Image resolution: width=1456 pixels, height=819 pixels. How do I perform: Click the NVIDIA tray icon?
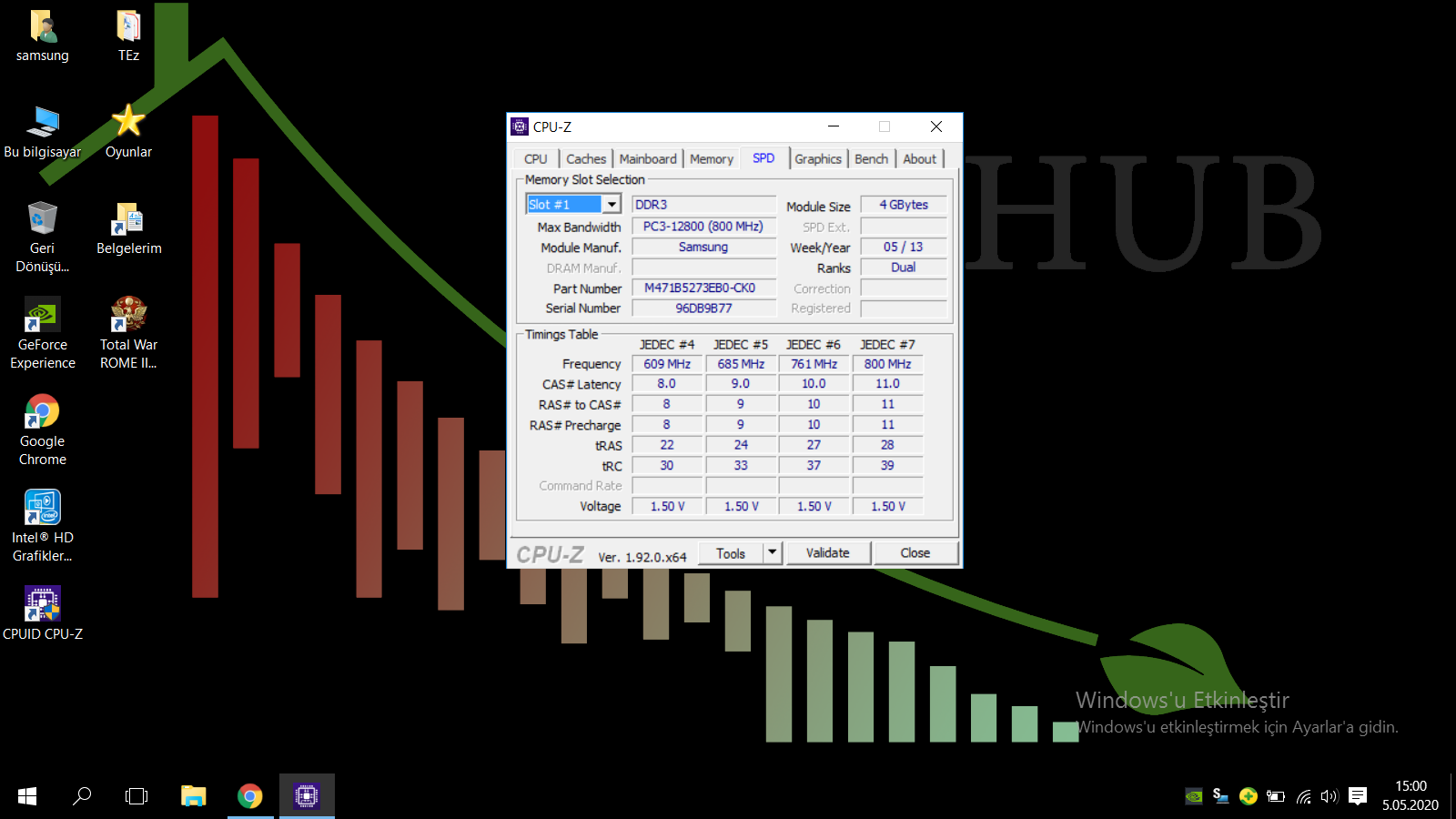pyautogui.click(x=1194, y=796)
